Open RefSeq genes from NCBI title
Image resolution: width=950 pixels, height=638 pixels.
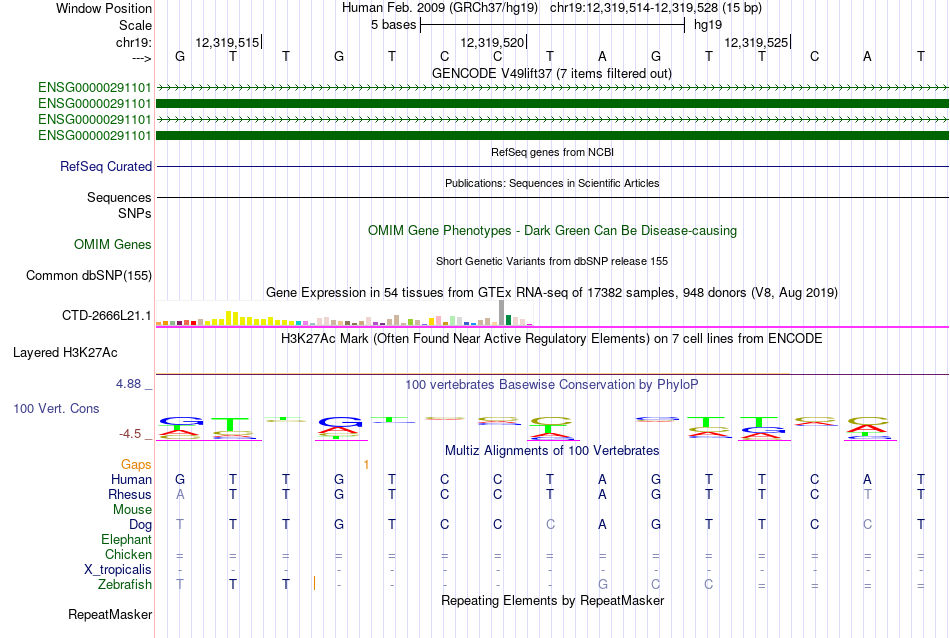[x=552, y=152]
